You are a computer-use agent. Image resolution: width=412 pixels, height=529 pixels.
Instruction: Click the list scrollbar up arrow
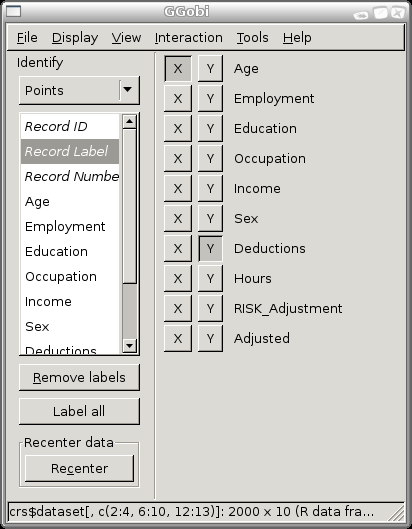[130, 121]
